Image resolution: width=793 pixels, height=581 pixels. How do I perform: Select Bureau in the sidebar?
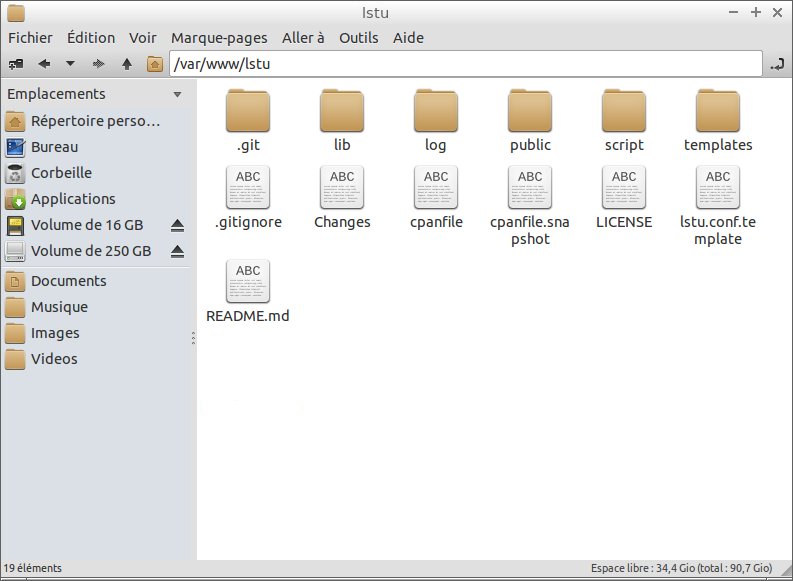click(x=96, y=147)
